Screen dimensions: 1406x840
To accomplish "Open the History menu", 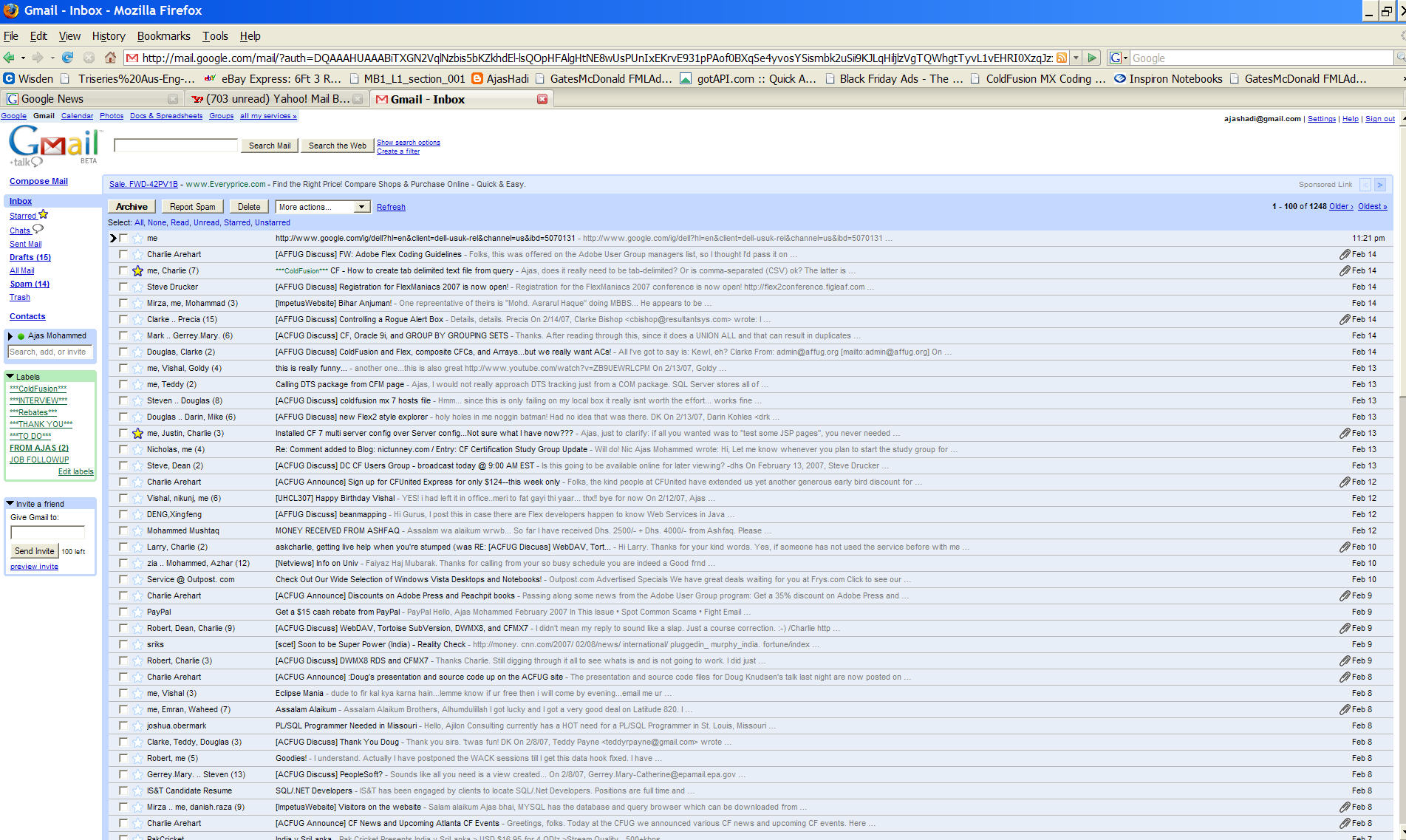I will tap(109, 36).
